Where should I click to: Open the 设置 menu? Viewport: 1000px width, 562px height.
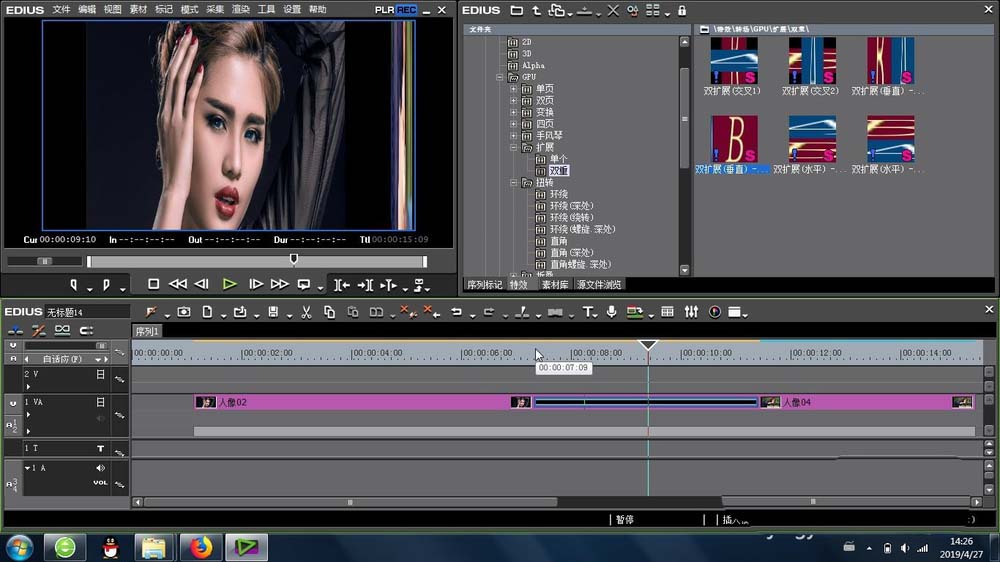(291, 10)
